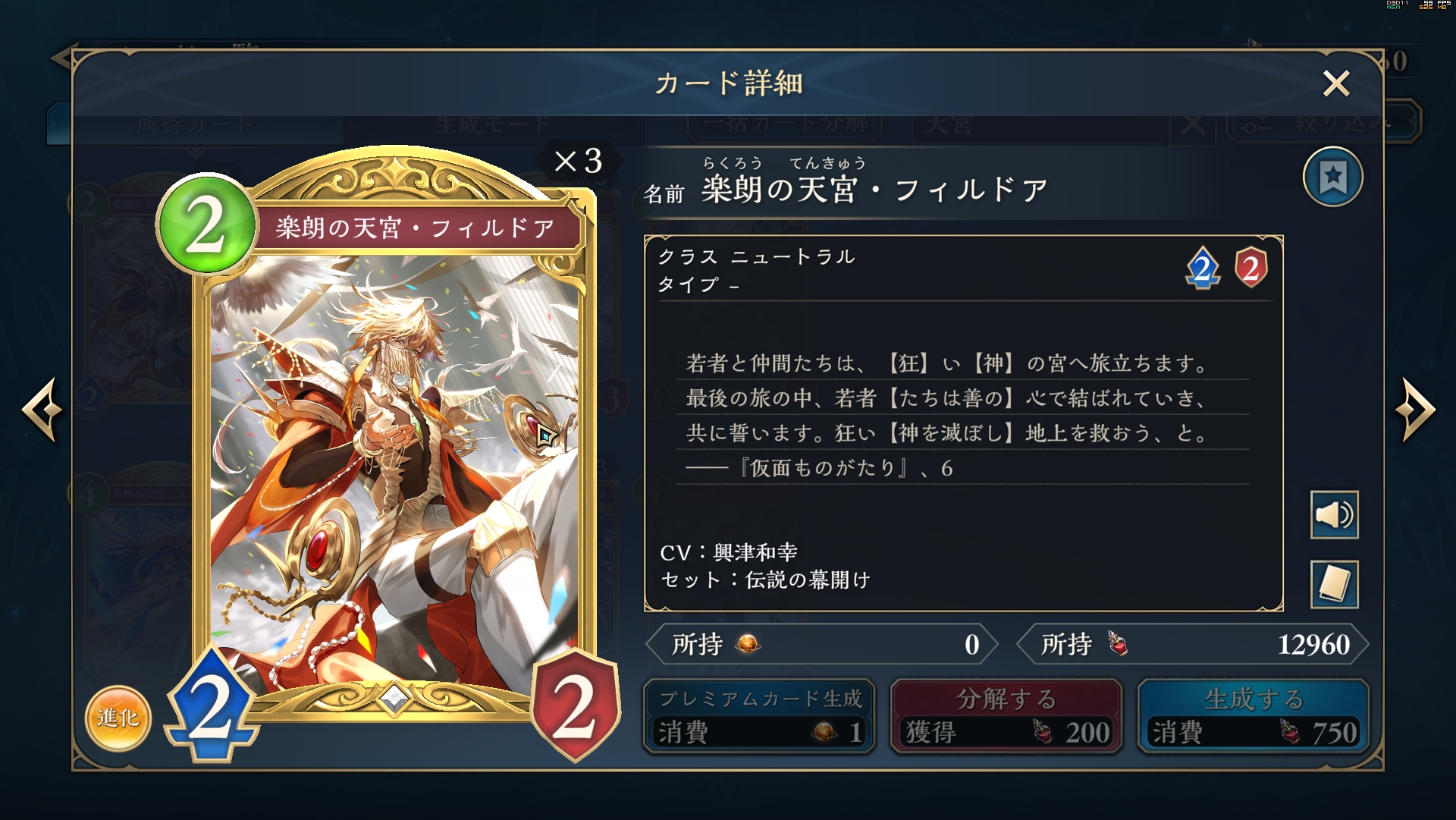1456x820 pixels.
Task: Toggle the favorite bookmark star icon
Action: pos(1332,178)
